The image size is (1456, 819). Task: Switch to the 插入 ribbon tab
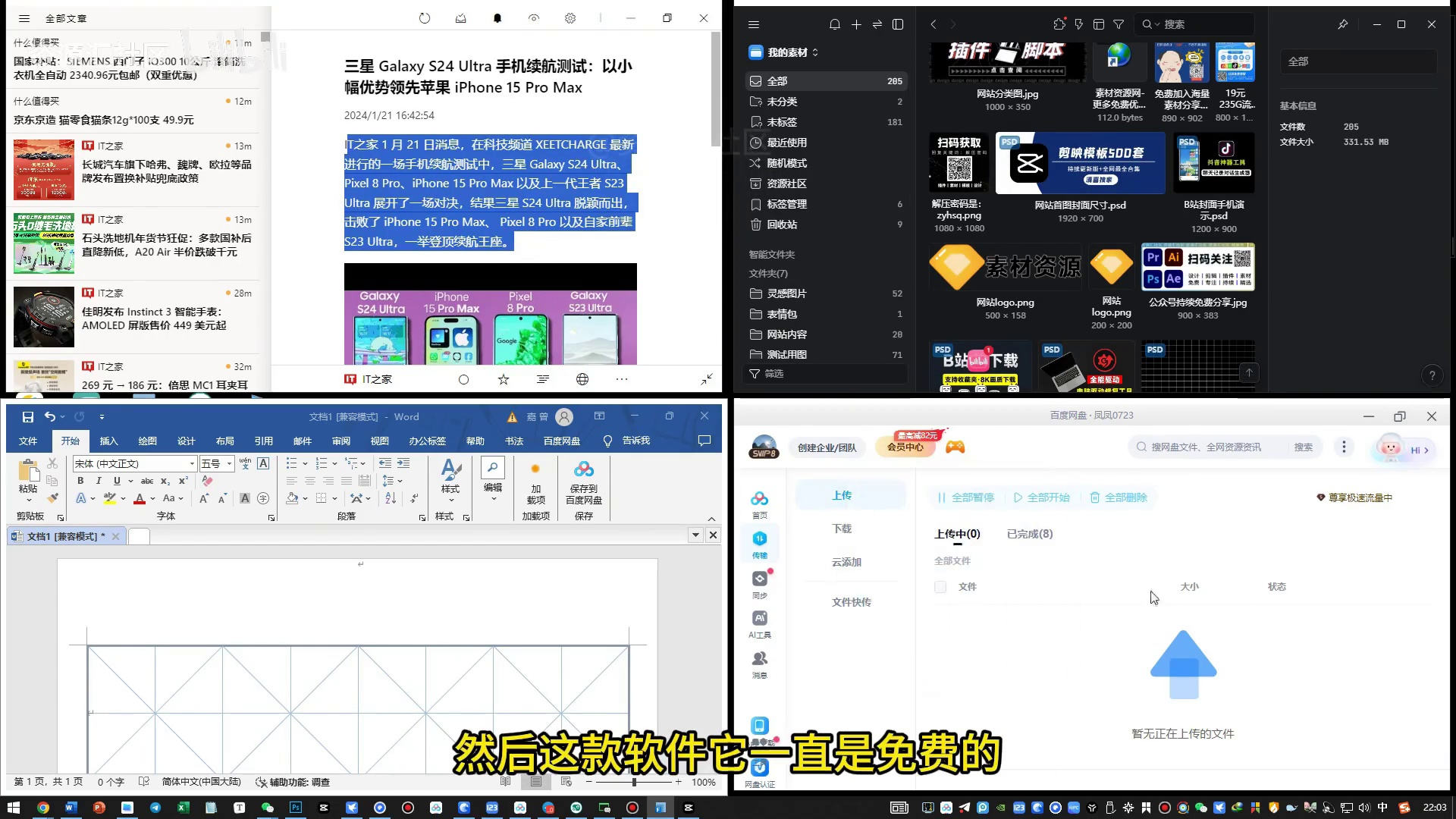(108, 441)
